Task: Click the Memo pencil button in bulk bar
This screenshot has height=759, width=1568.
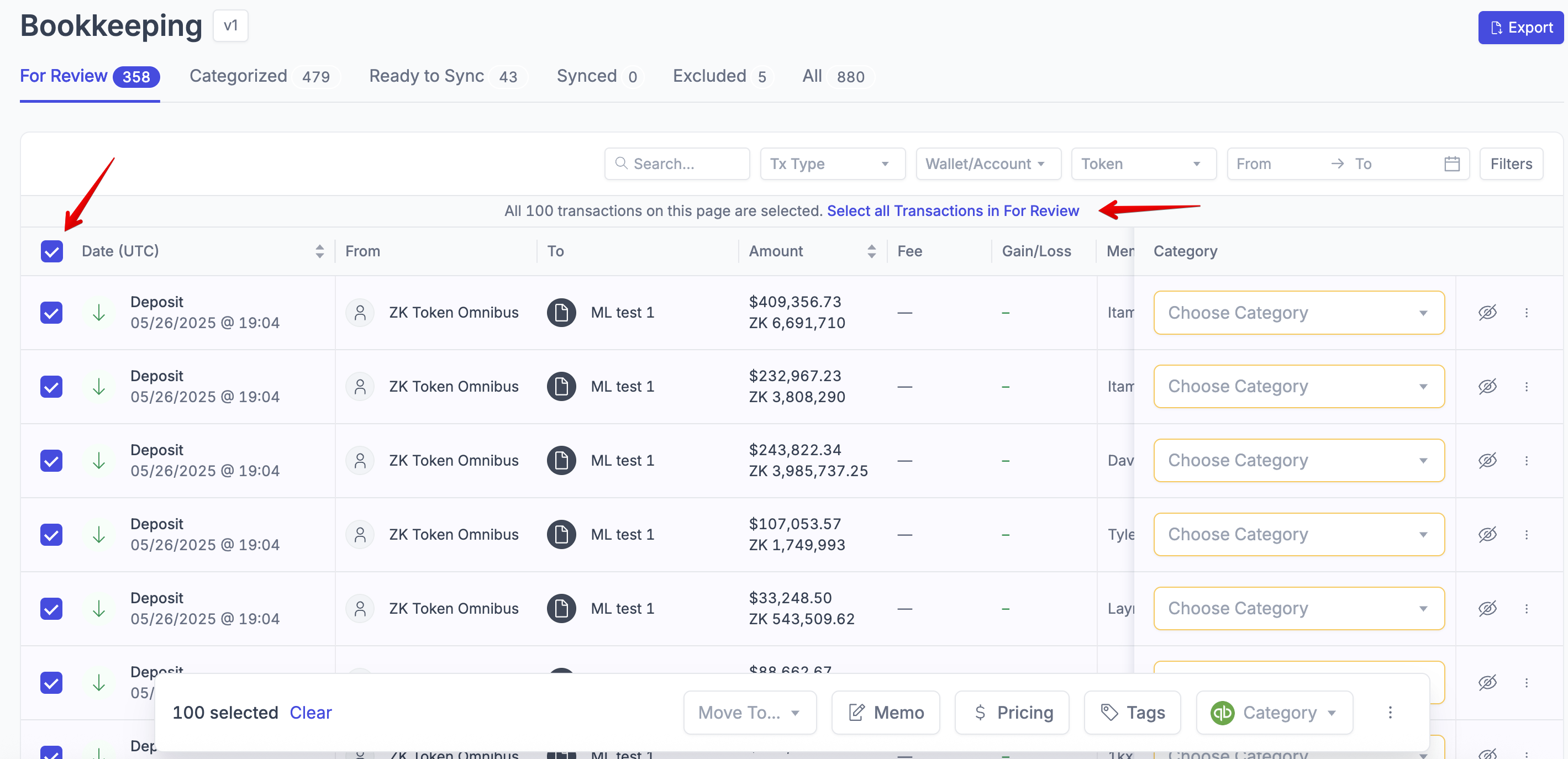Action: [x=885, y=712]
